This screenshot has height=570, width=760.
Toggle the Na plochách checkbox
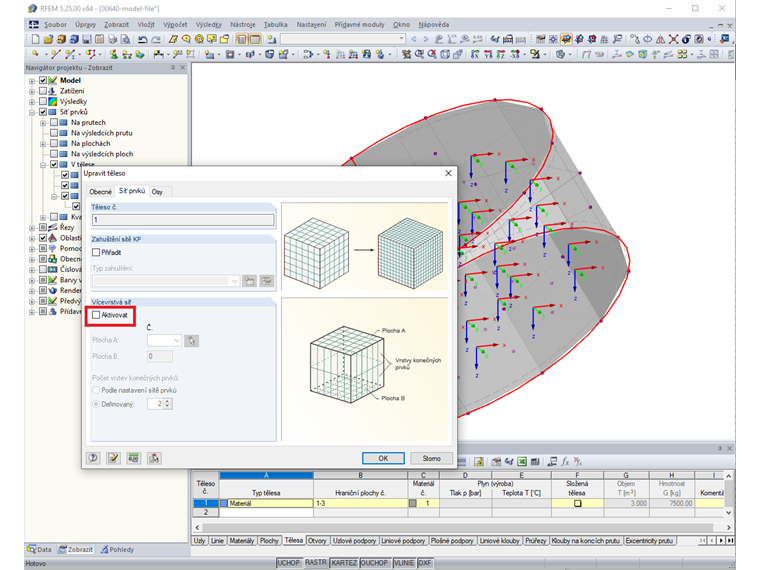point(54,143)
